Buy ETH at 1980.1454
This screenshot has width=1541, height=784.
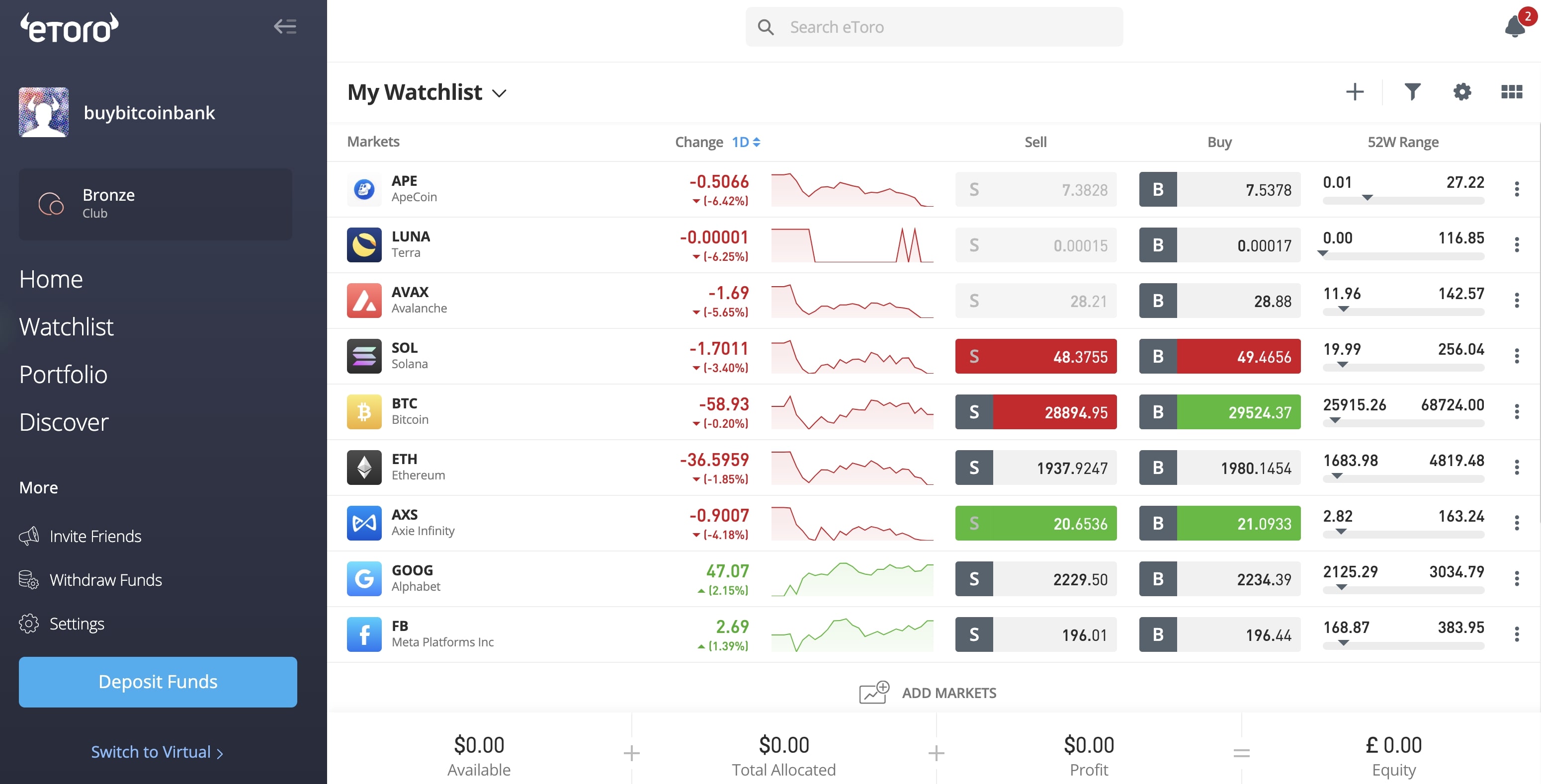(x=1219, y=468)
